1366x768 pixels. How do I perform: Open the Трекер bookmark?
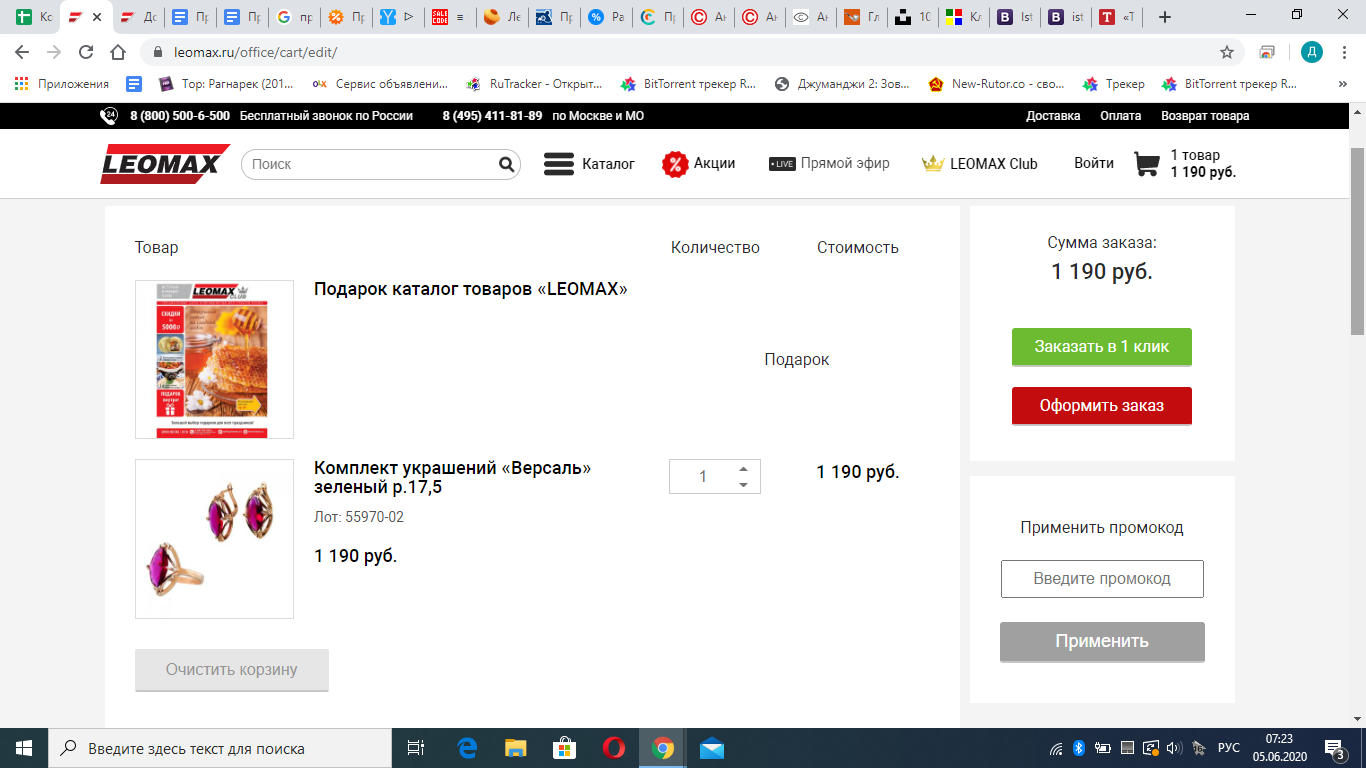coord(1112,84)
